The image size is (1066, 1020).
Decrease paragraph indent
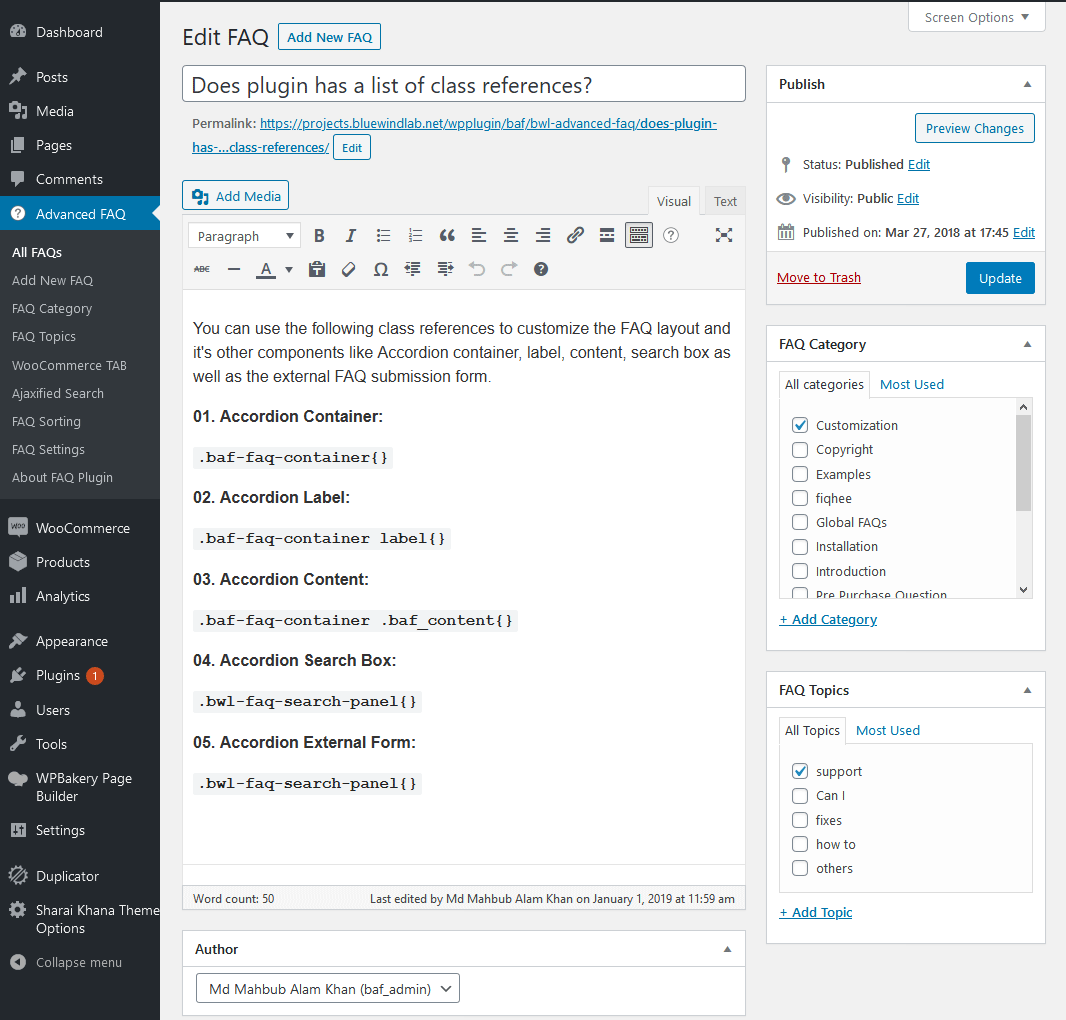(413, 270)
